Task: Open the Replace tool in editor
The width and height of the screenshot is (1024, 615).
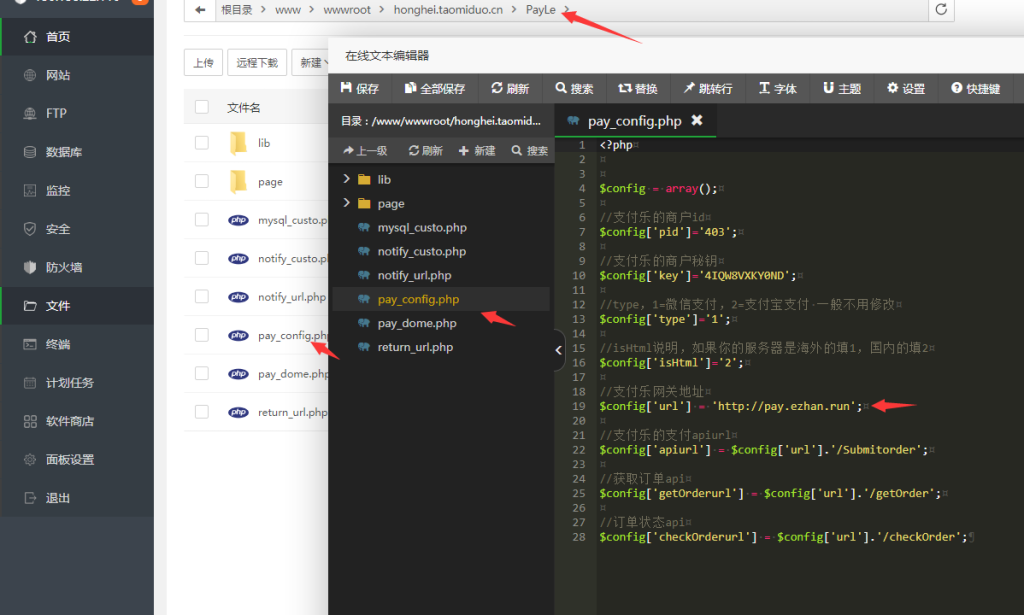Action: (x=638, y=88)
